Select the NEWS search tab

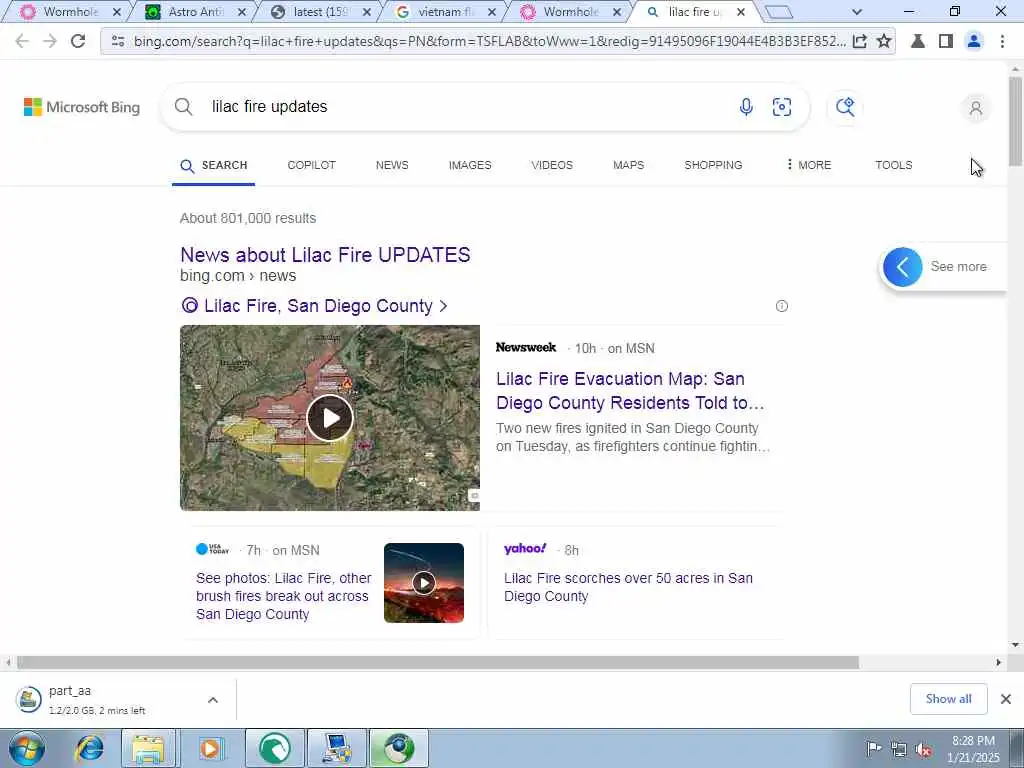point(392,165)
